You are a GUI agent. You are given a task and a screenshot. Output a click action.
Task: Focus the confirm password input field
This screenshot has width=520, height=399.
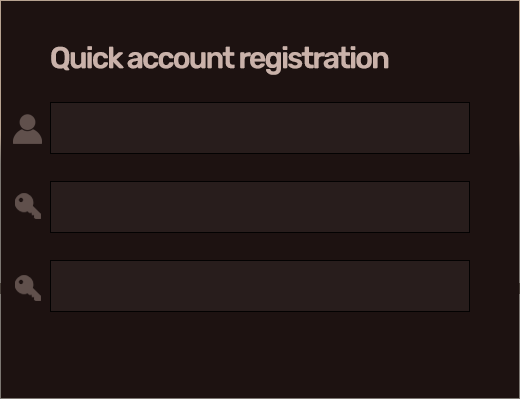pyautogui.click(x=260, y=286)
